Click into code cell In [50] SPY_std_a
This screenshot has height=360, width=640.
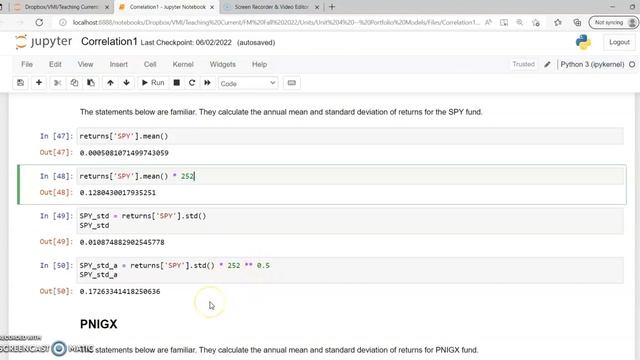[350, 270]
